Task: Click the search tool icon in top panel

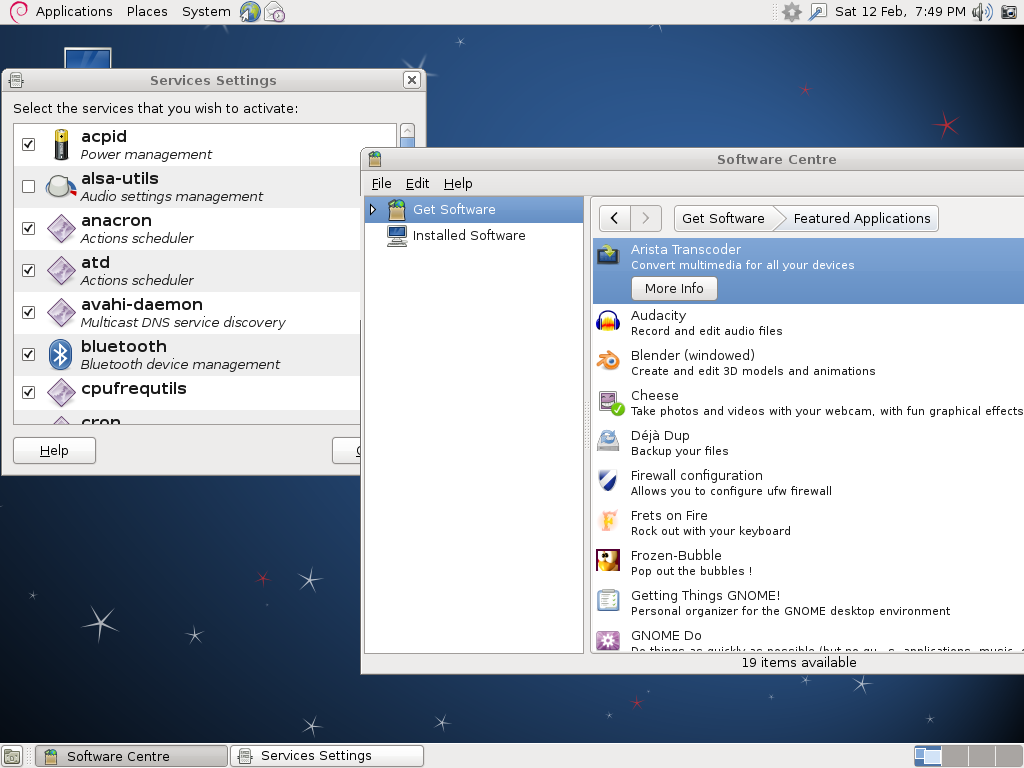Action: point(818,12)
